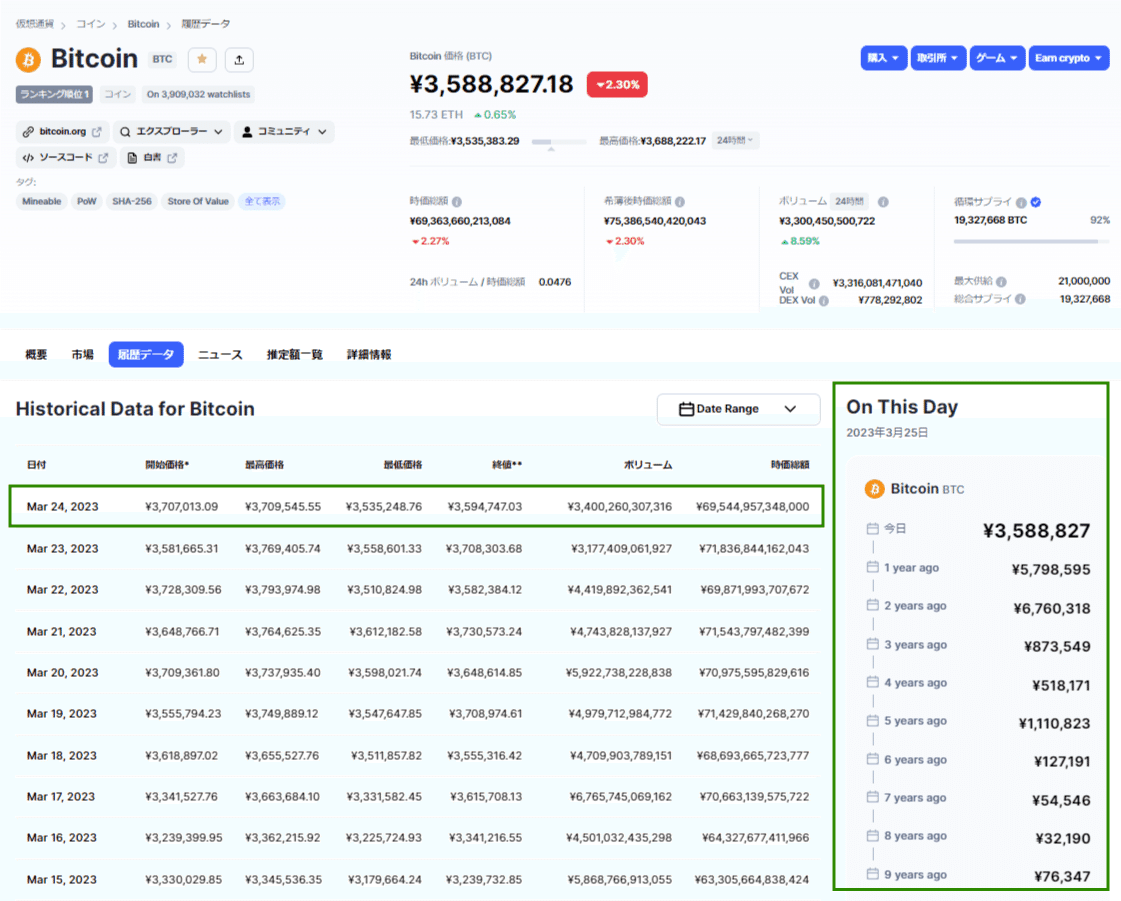Click the Earn crypto button

[x=1068, y=58]
